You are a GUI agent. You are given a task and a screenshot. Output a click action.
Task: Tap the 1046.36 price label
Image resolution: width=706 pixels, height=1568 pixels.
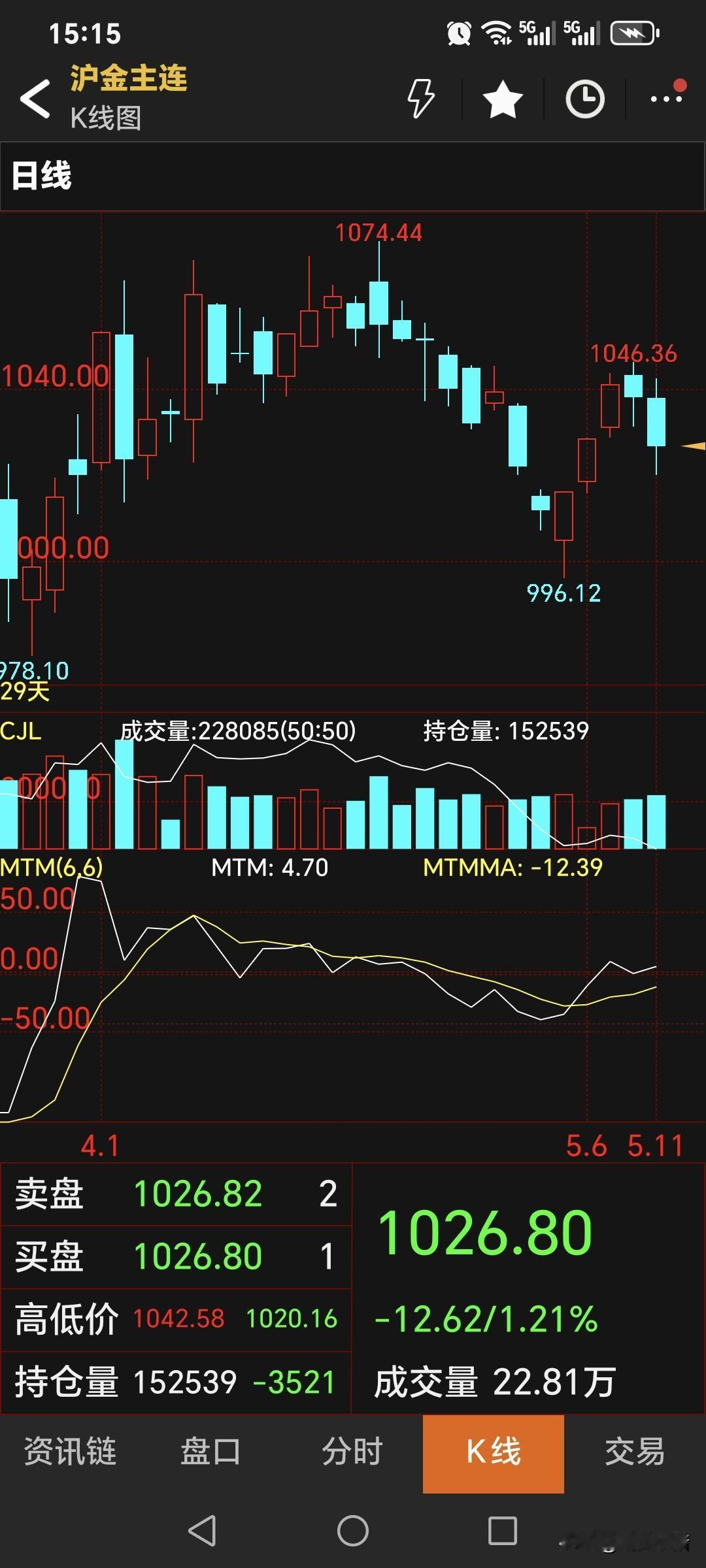(633, 353)
